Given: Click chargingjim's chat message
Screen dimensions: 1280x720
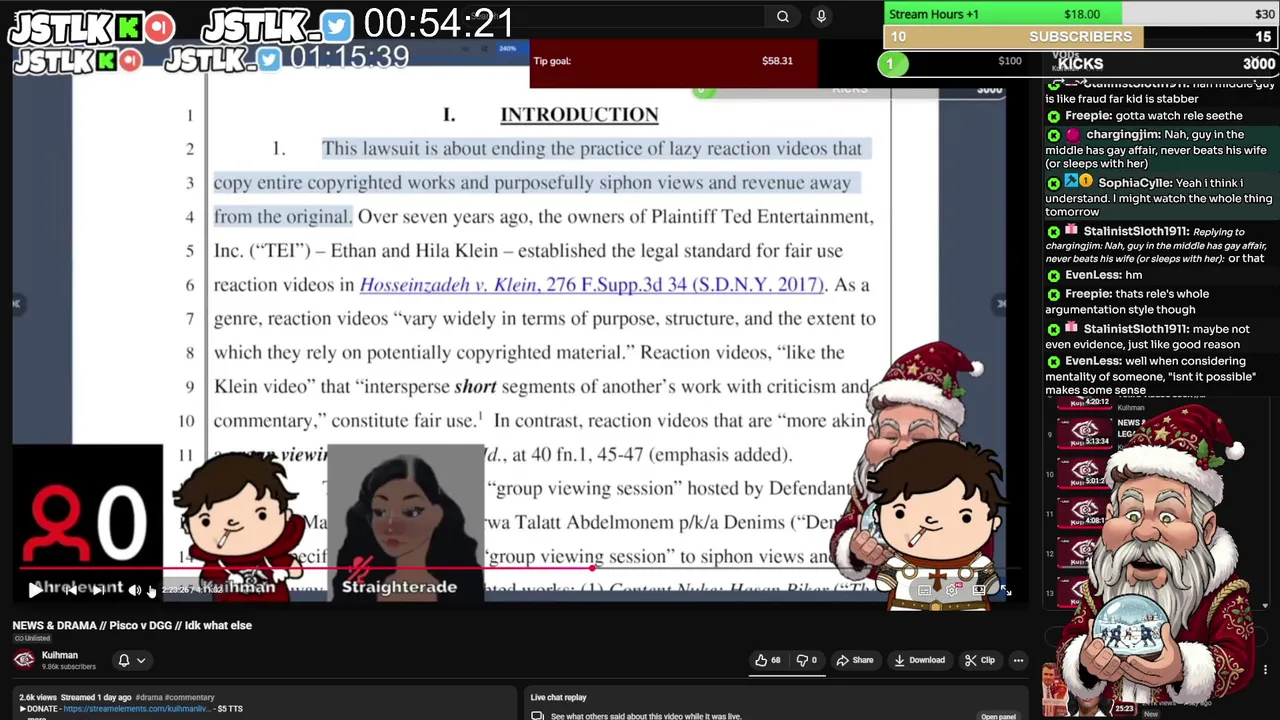Looking at the screenshot, I should coord(1158,148).
